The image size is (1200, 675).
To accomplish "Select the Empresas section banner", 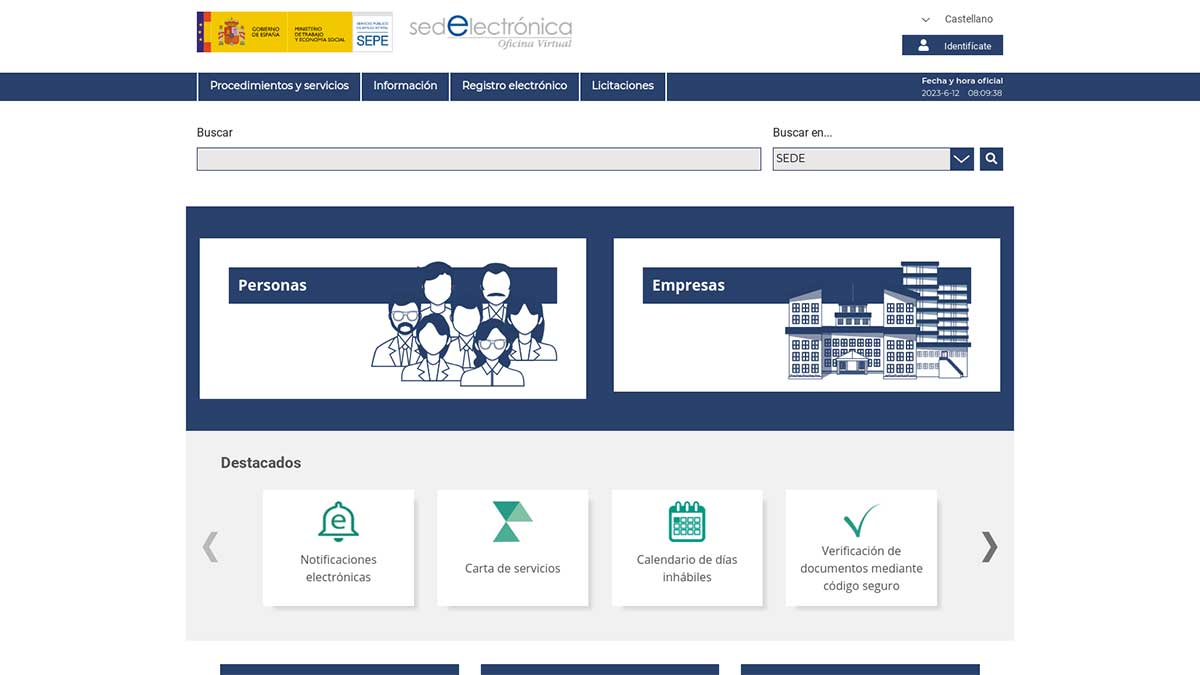I will tap(806, 315).
